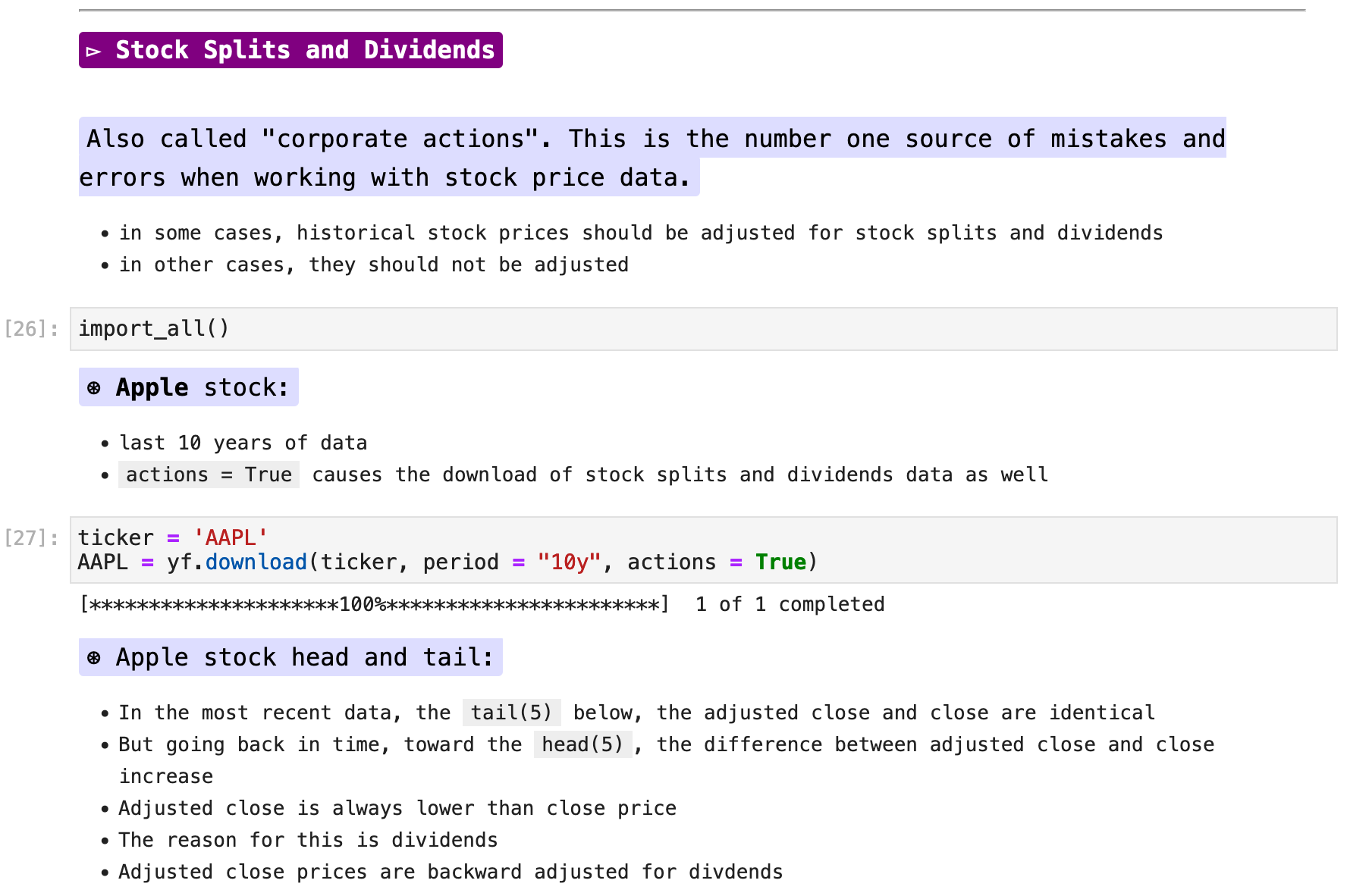Click the yf.download code cell

point(703,550)
